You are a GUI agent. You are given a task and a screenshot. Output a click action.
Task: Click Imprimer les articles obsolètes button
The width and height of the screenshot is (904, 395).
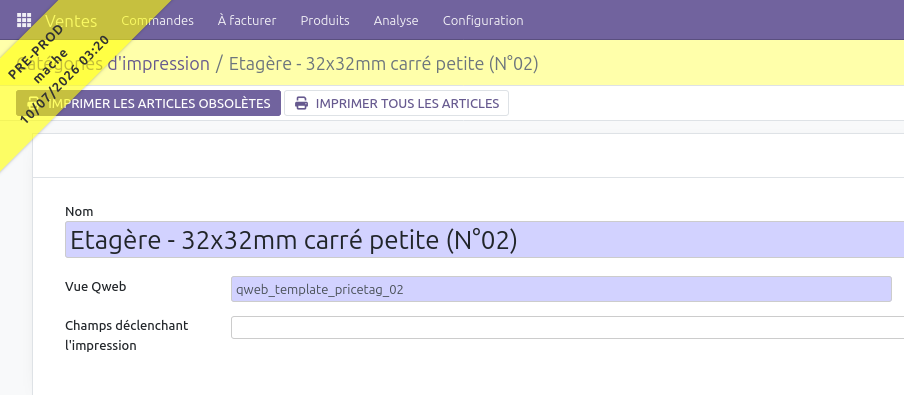pos(148,103)
